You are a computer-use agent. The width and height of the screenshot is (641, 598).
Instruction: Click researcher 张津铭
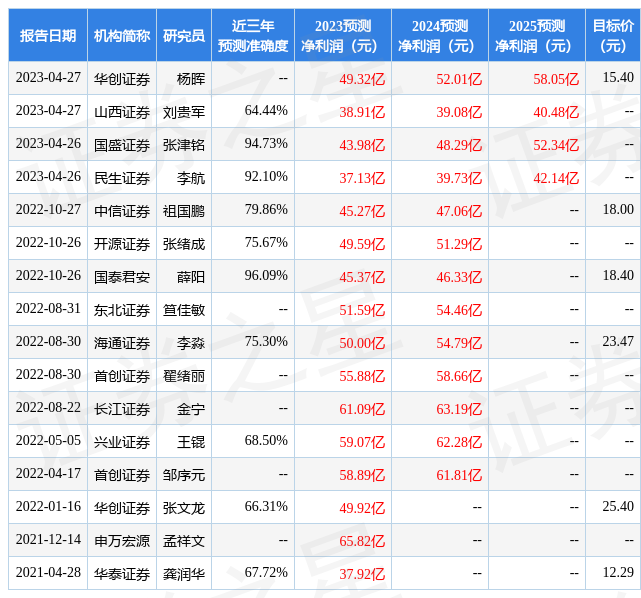click(x=184, y=145)
